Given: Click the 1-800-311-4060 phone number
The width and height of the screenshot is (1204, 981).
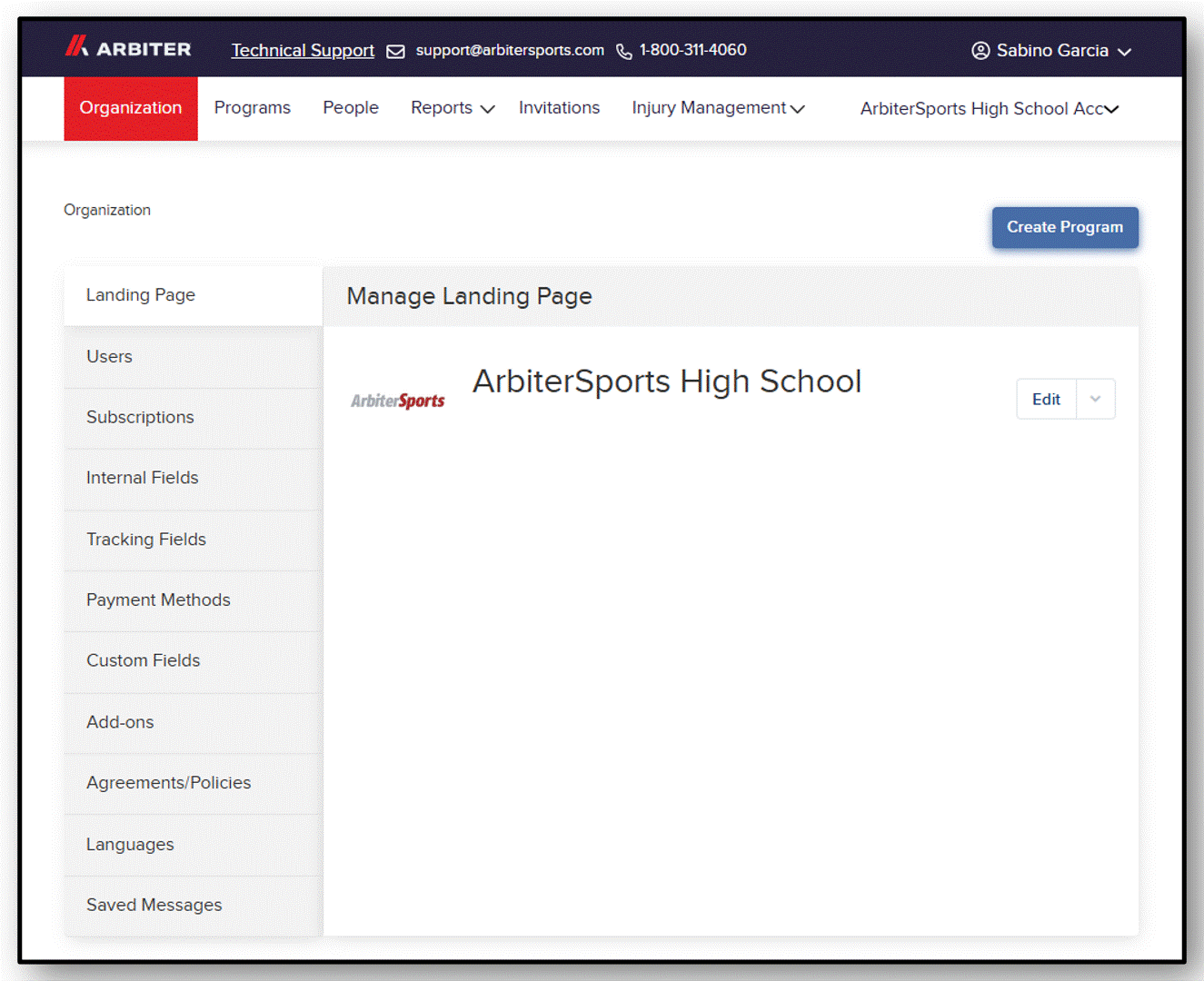Looking at the screenshot, I should click(692, 50).
